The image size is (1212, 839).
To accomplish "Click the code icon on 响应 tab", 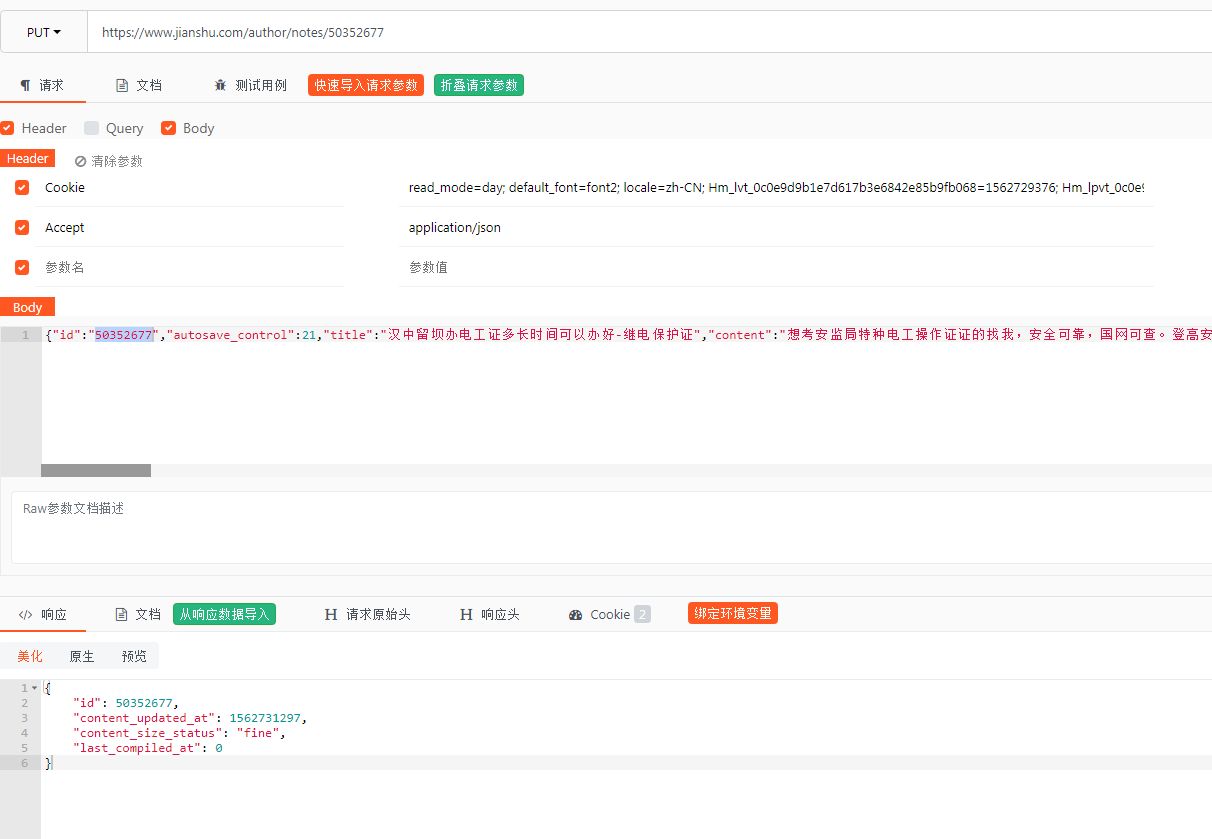I will coord(26,615).
